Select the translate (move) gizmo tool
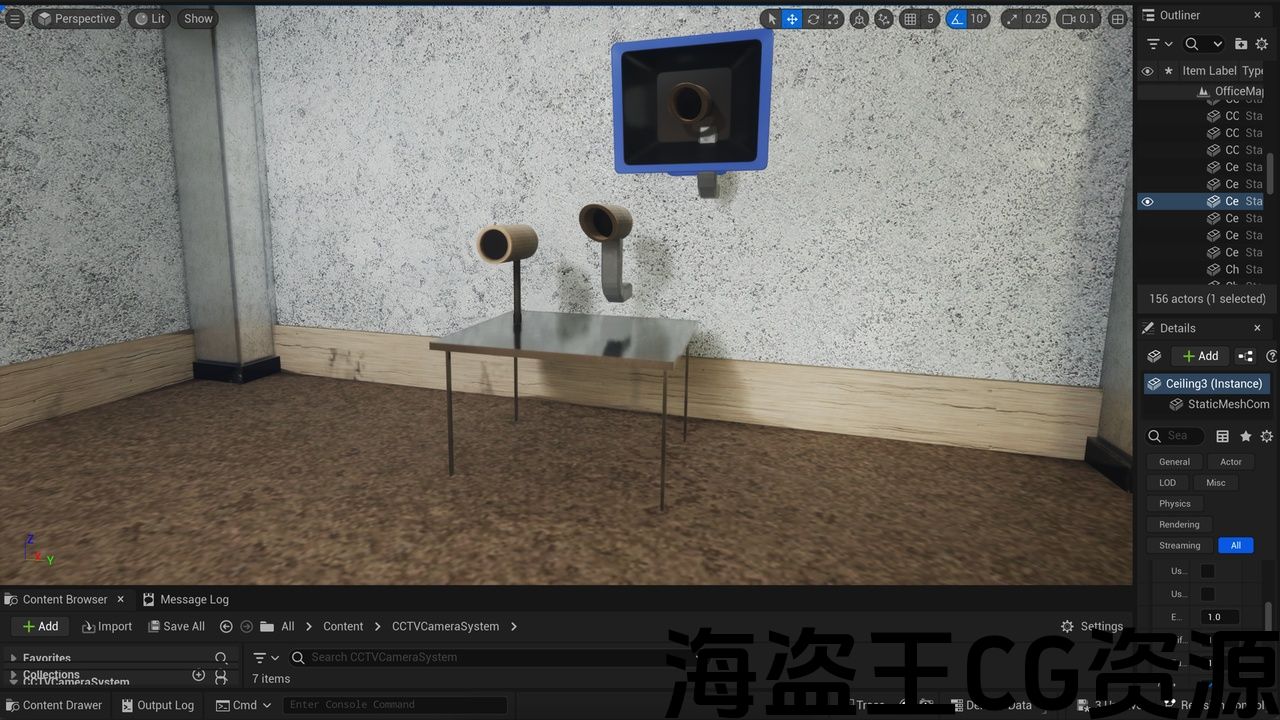Viewport: 1280px width, 720px height. click(792, 19)
